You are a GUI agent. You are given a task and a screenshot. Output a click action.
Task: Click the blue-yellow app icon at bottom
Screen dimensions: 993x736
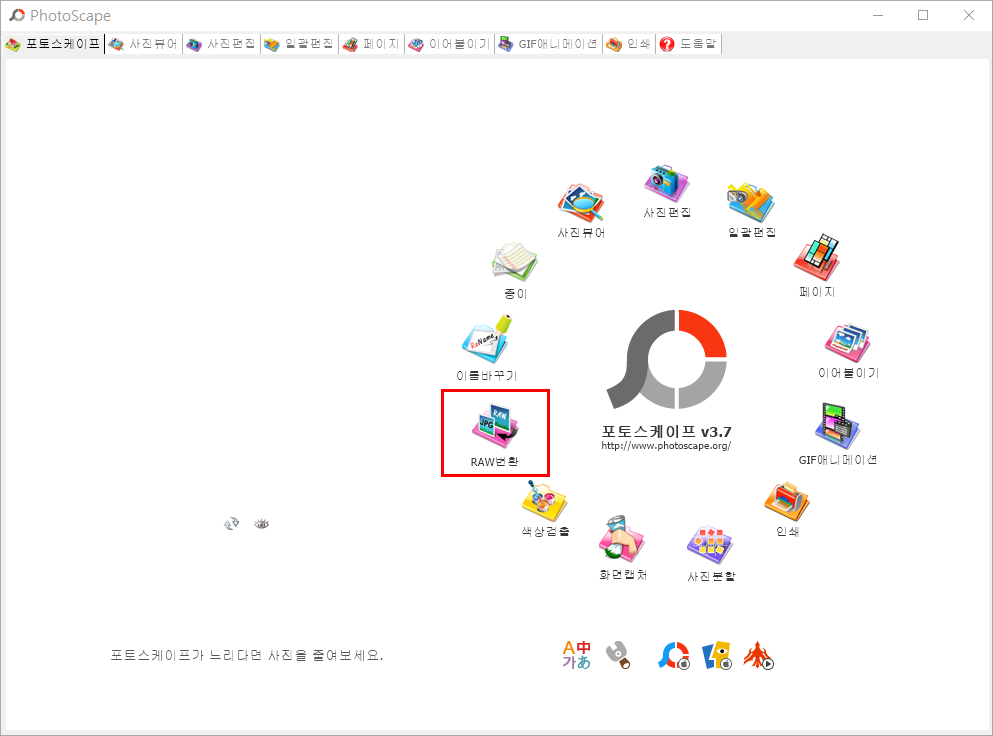(717, 656)
